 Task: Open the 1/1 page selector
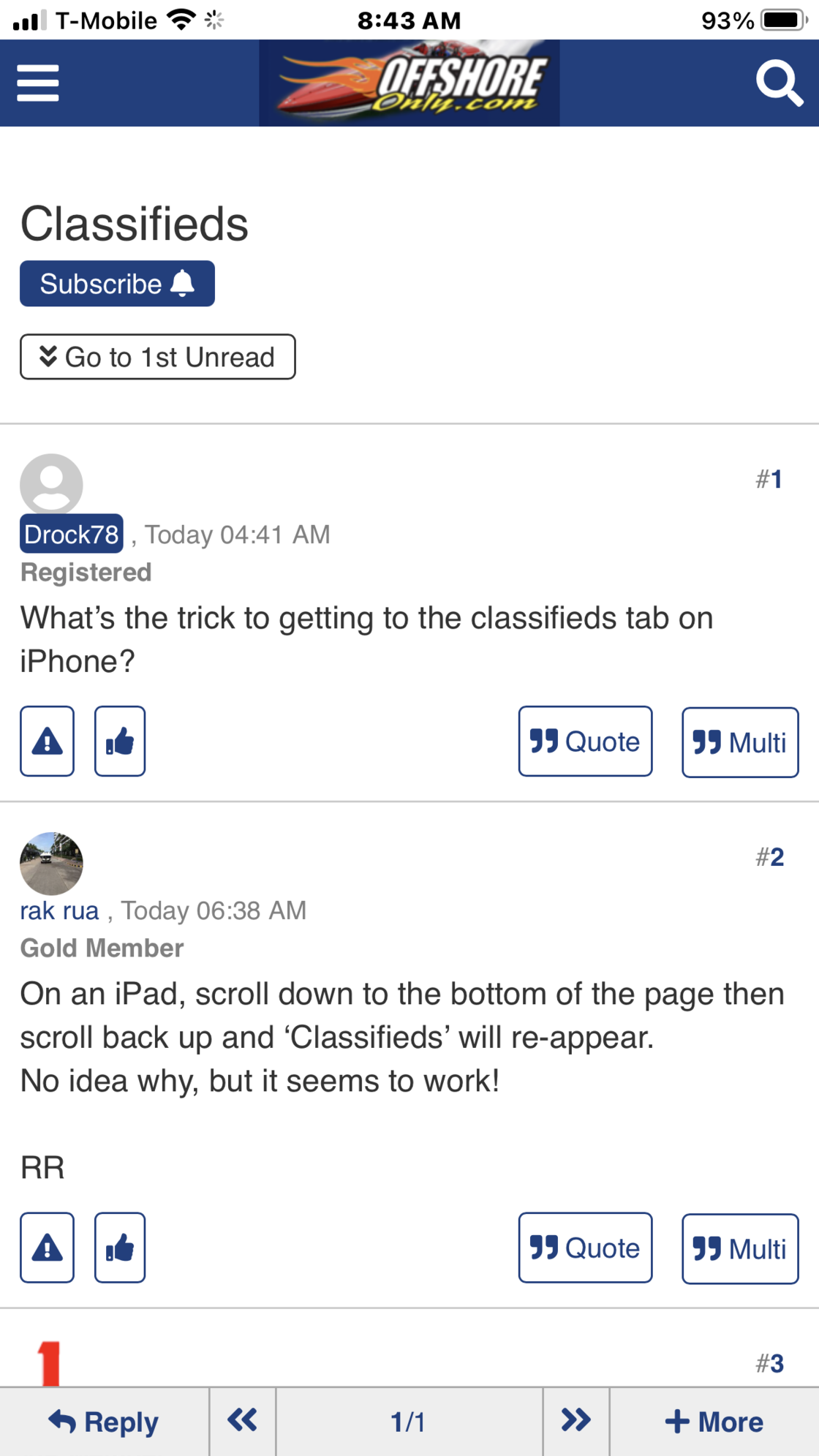[409, 1421]
